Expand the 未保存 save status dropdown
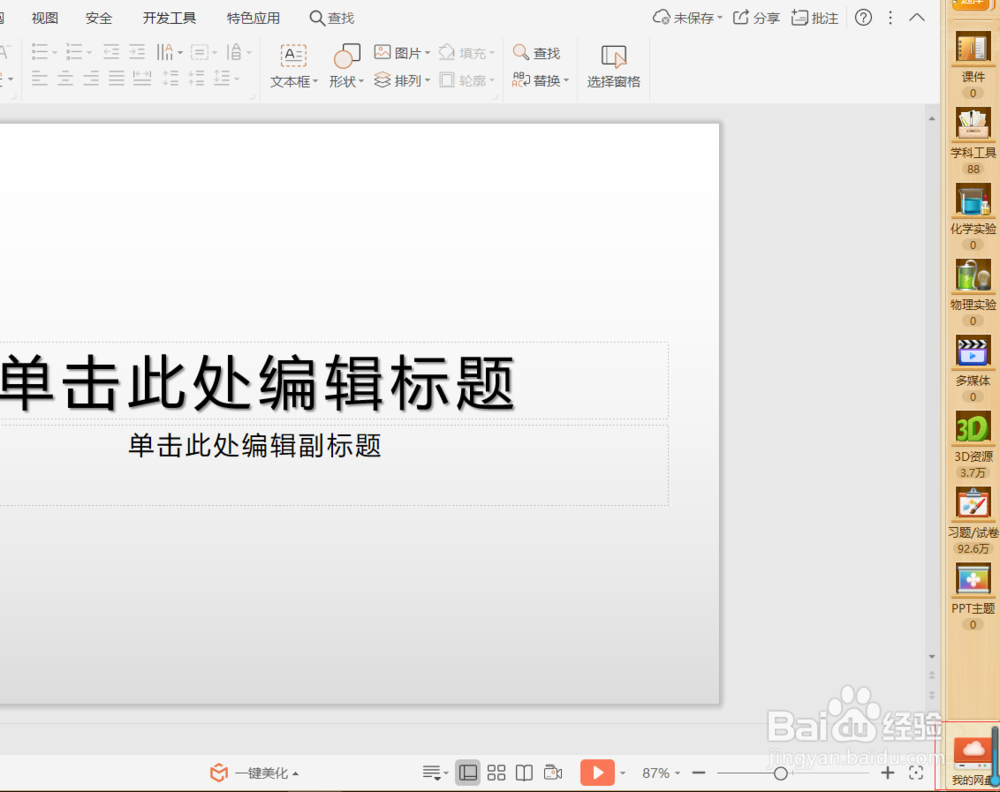Screen dimensions: 1000x792 pyautogui.click(x=688, y=17)
